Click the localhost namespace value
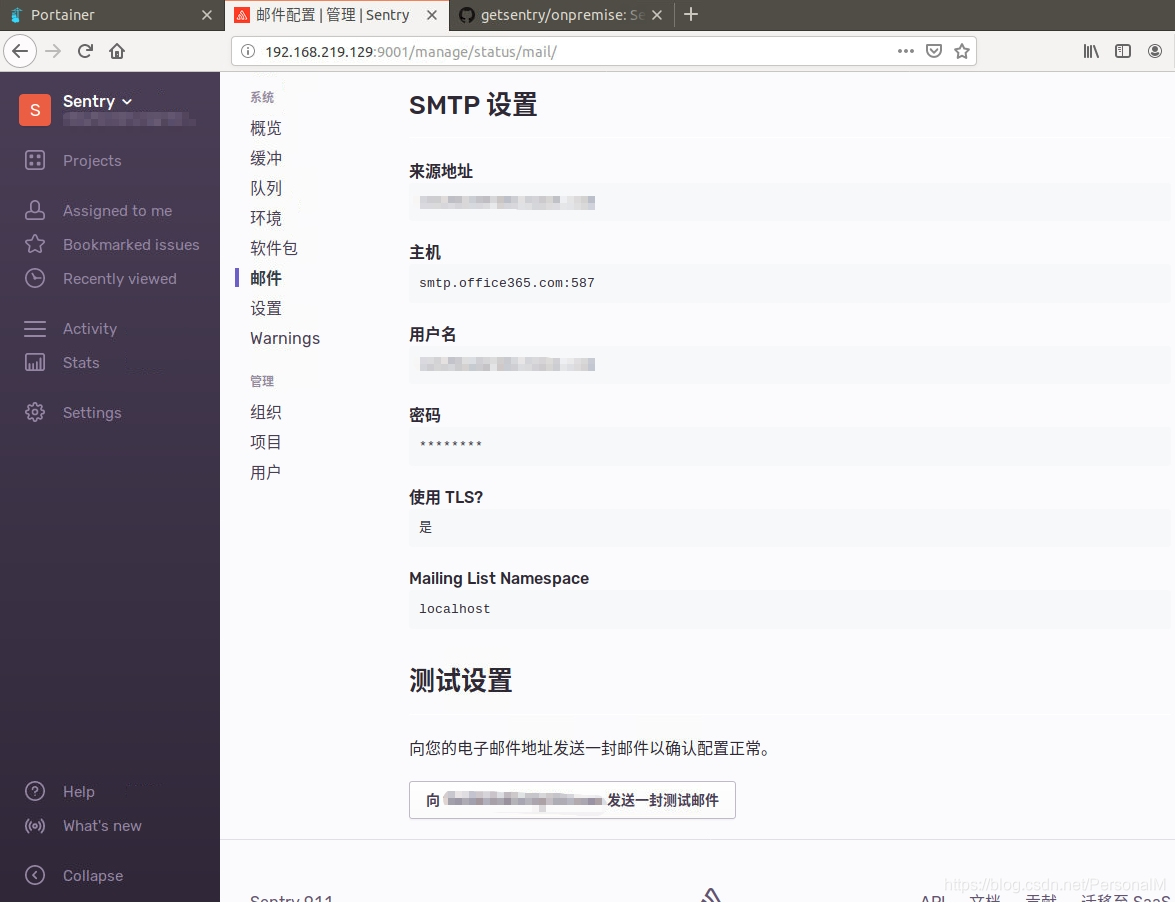This screenshot has height=903, width=1175. (454, 608)
